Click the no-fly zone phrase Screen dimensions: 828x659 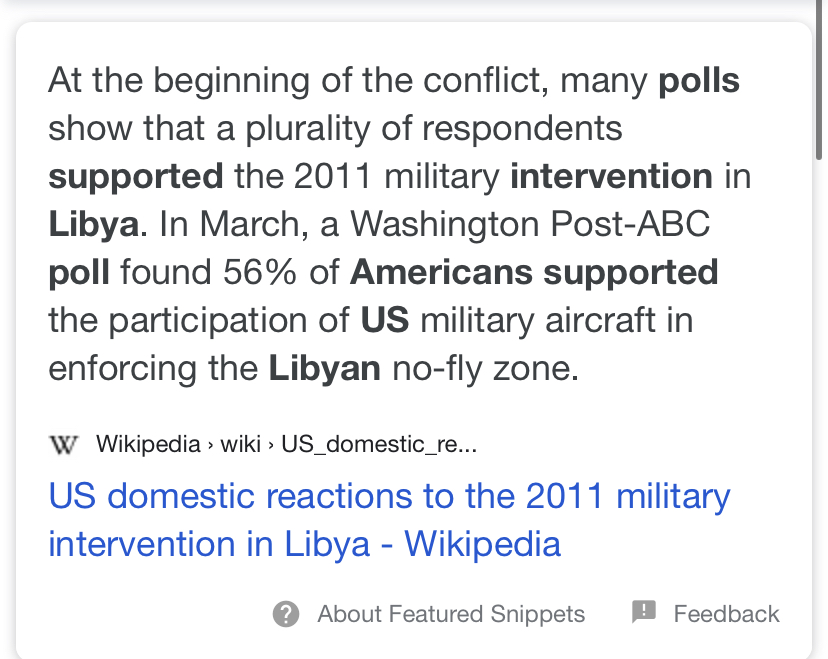point(485,369)
